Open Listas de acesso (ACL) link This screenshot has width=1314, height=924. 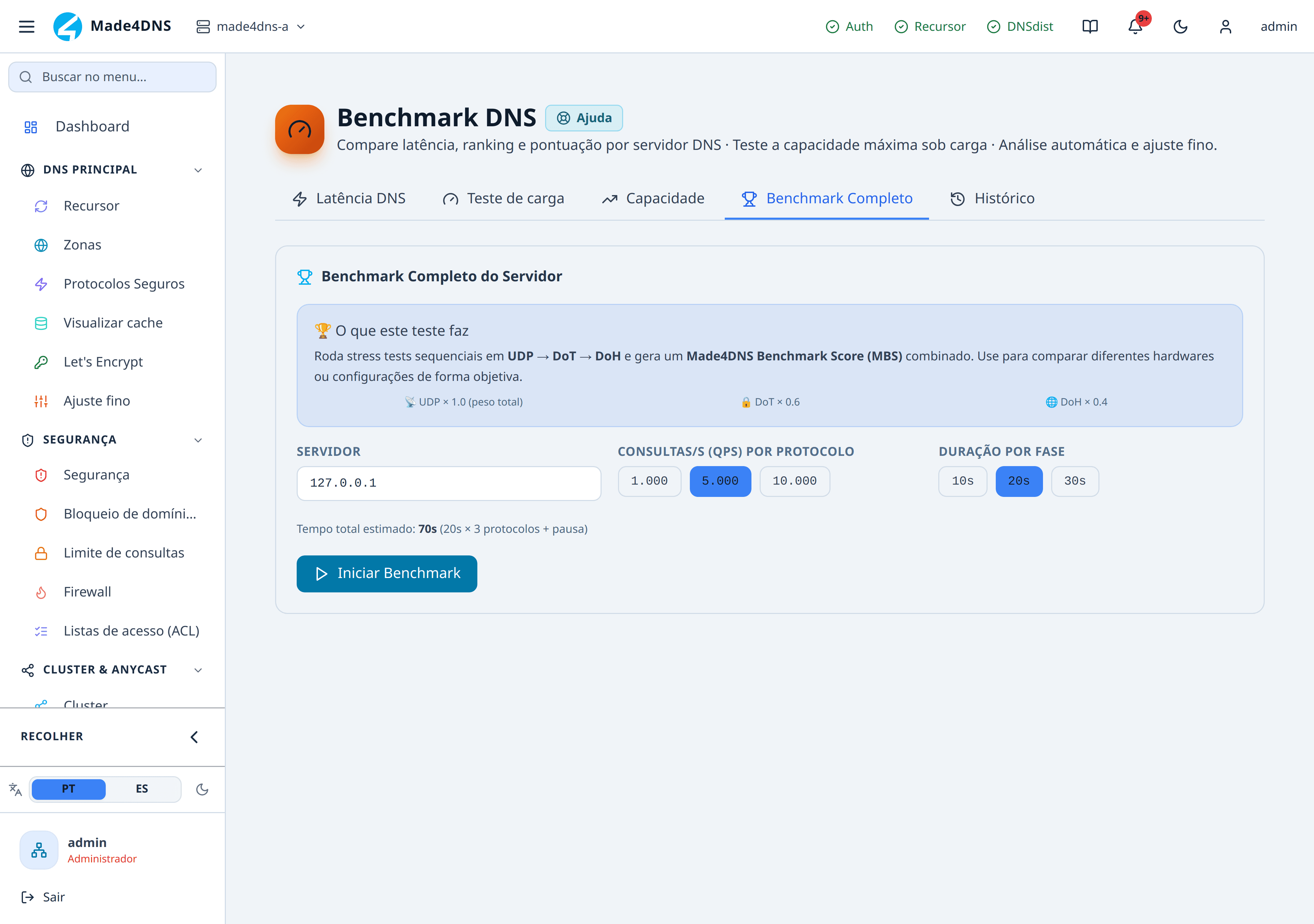(131, 631)
